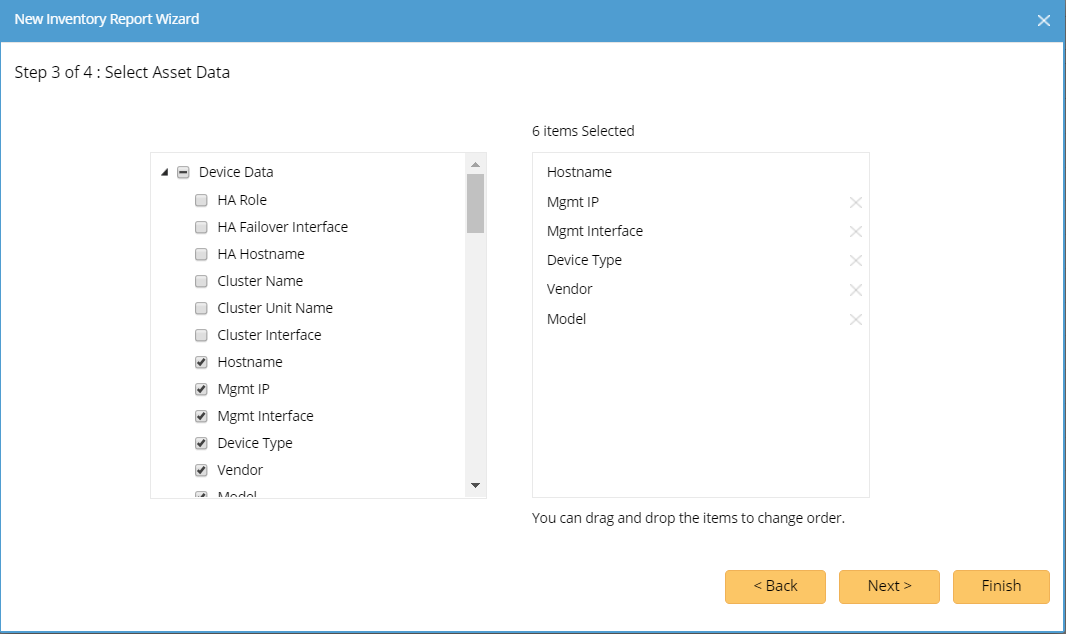
Task: Remove Vendor from selected items
Action: click(x=856, y=290)
